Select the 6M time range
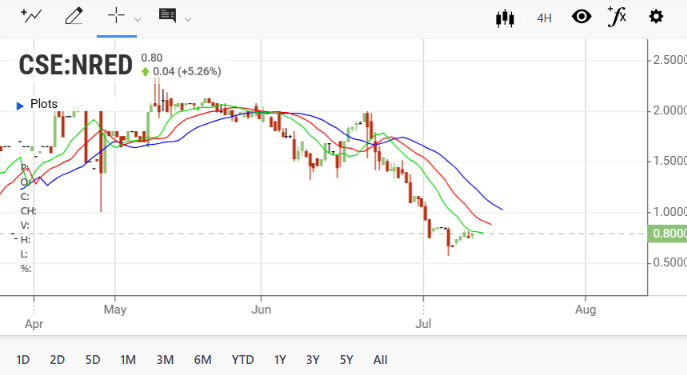 point(203,360)
